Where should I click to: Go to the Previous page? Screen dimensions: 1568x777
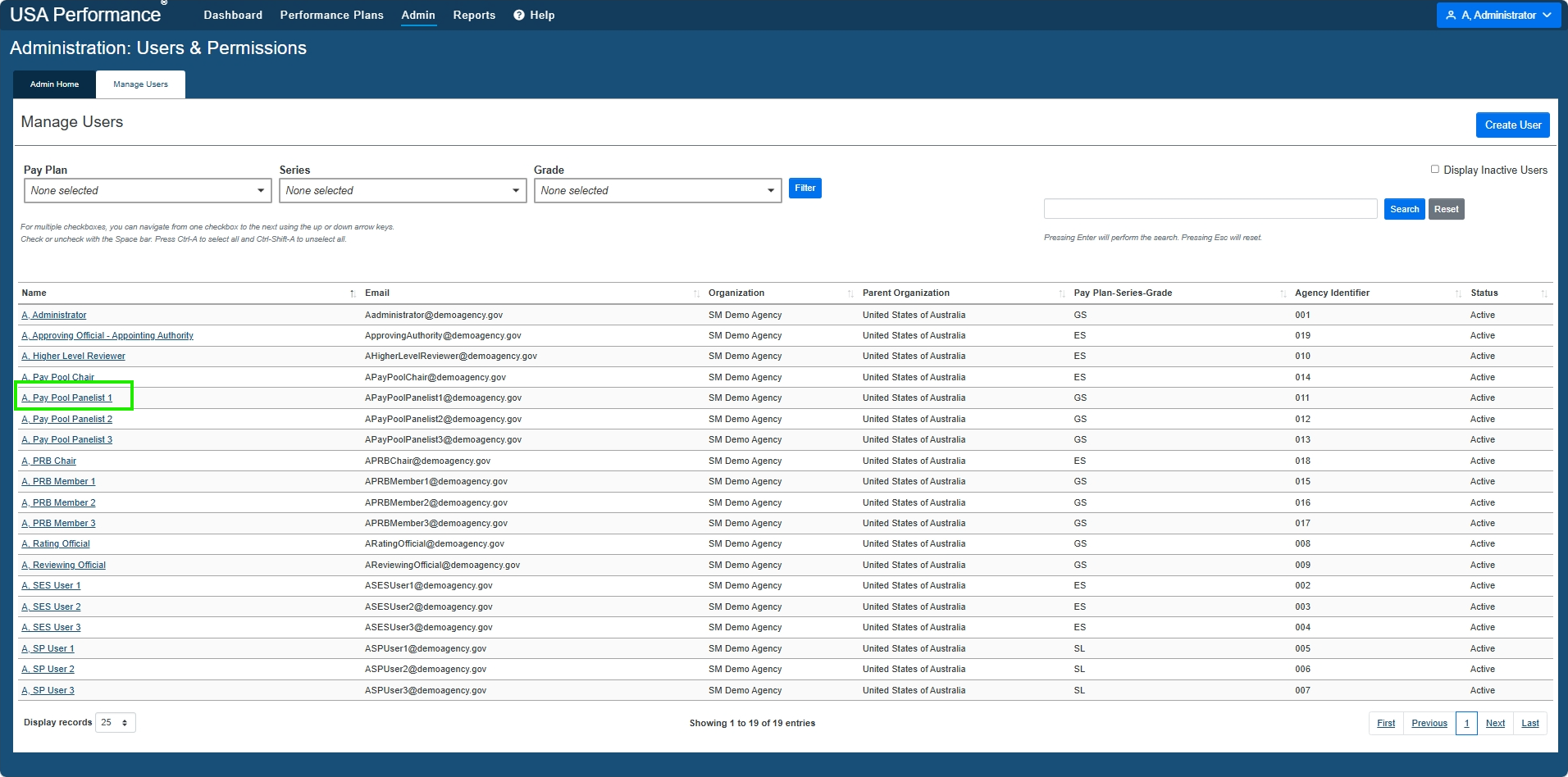click(1429, 723)
